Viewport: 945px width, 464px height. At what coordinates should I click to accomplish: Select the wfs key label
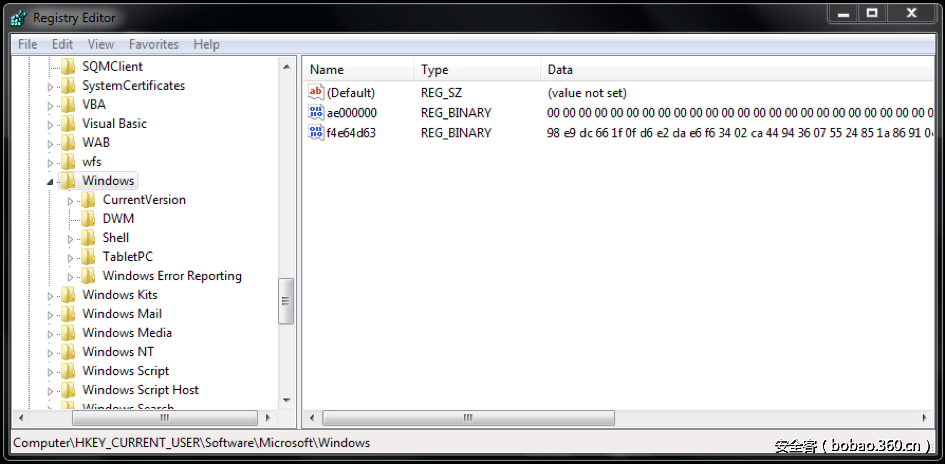click(92, 161)
